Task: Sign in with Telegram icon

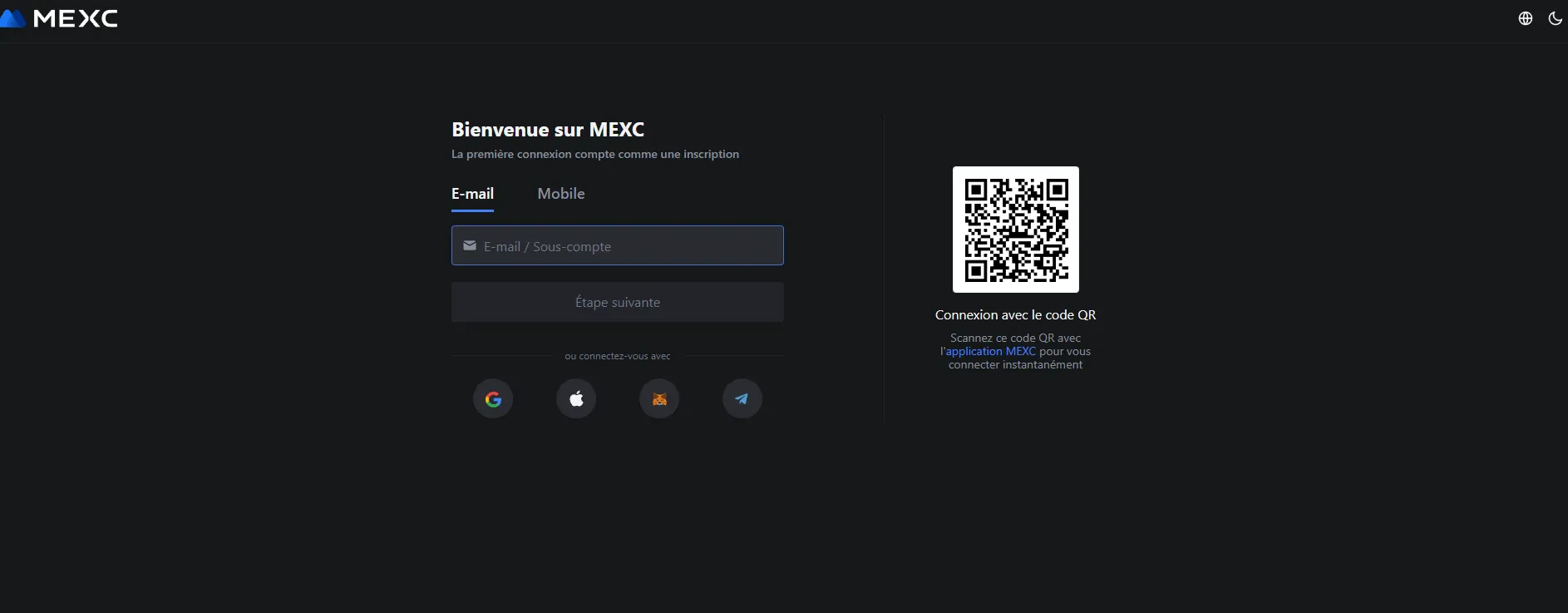Action: pos(742,398)
